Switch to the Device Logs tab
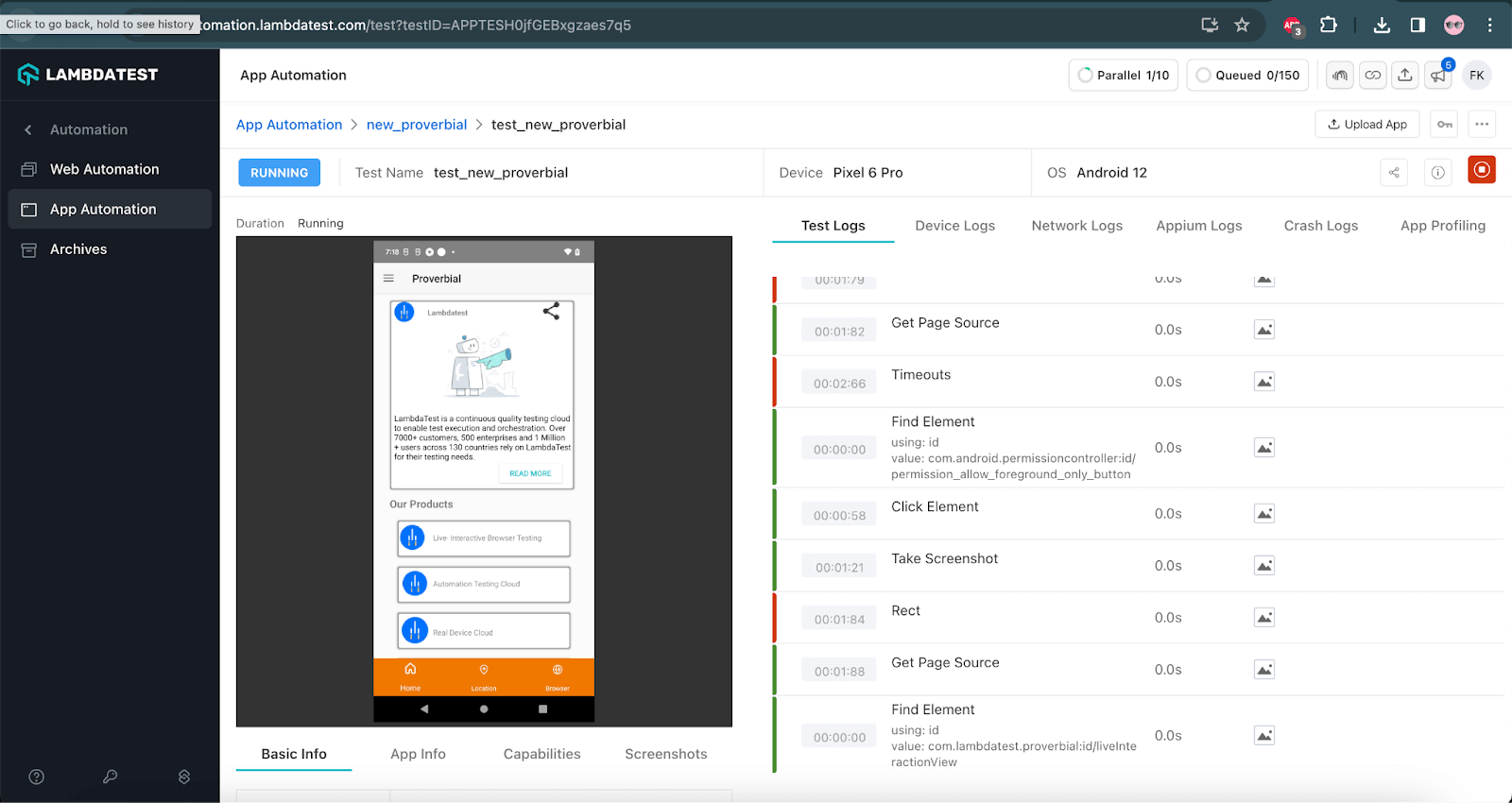 (x=955, y=226)
